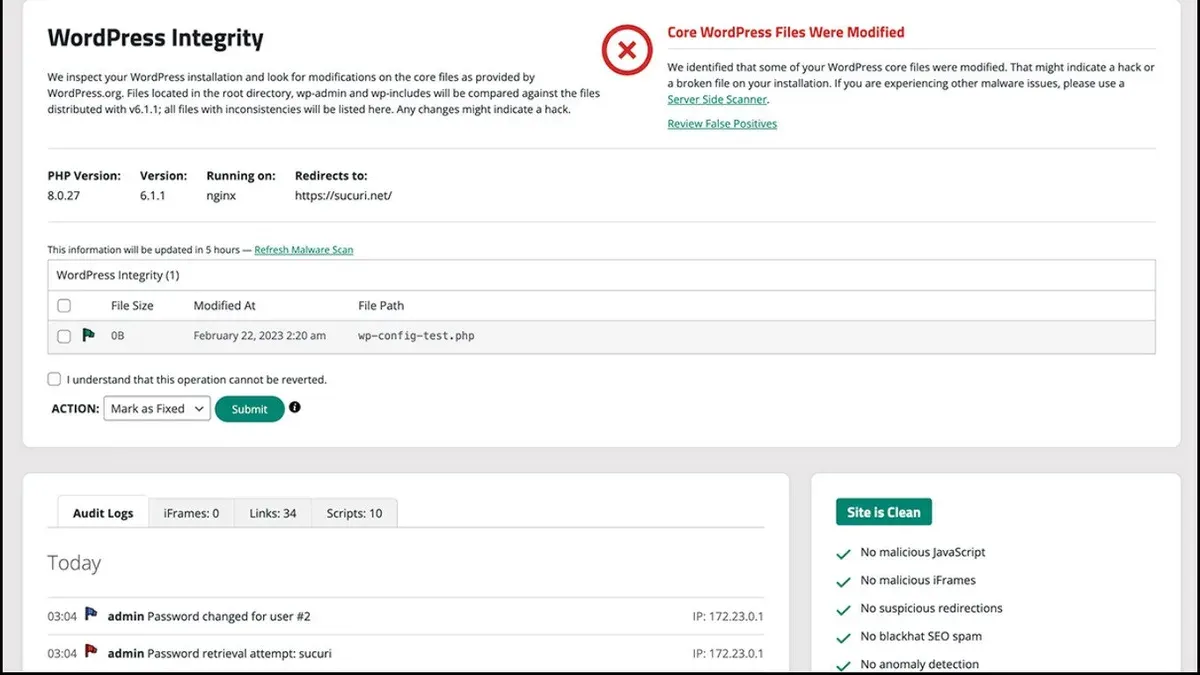Click the red X error status icon
This screenshot has height=675, width=1200.
(627, 49)
